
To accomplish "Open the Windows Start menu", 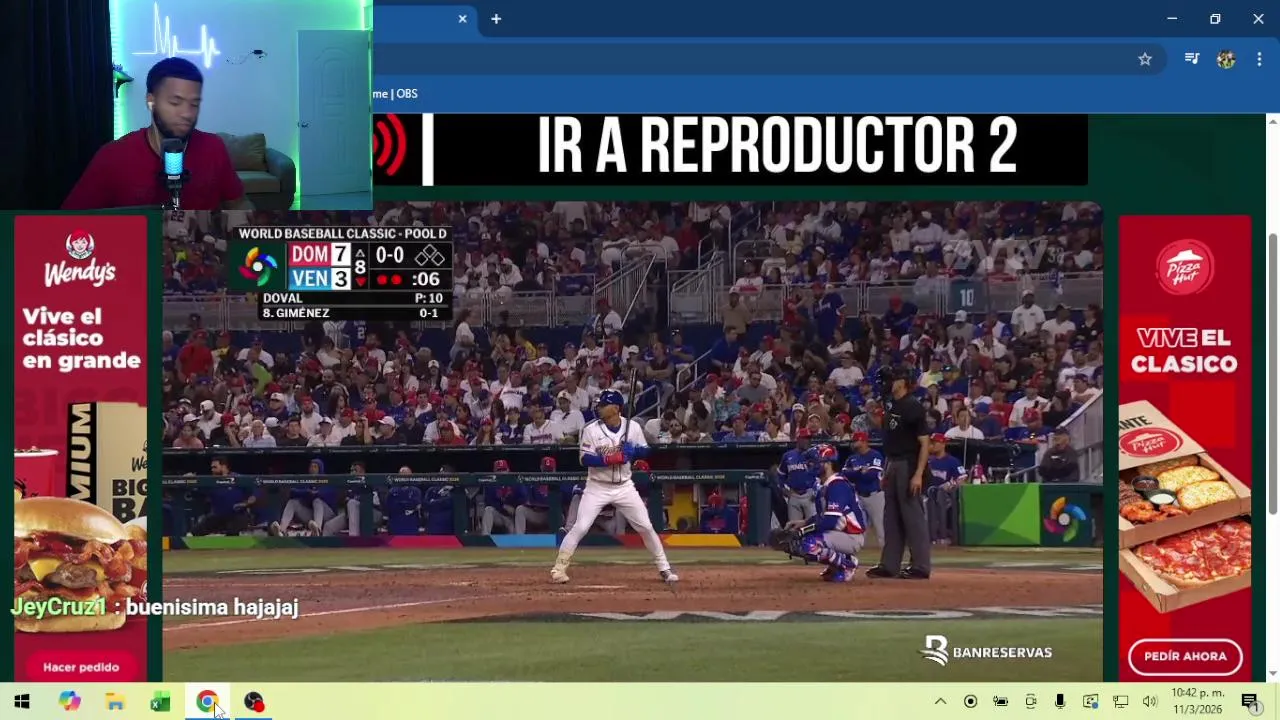I will [22, 702].
